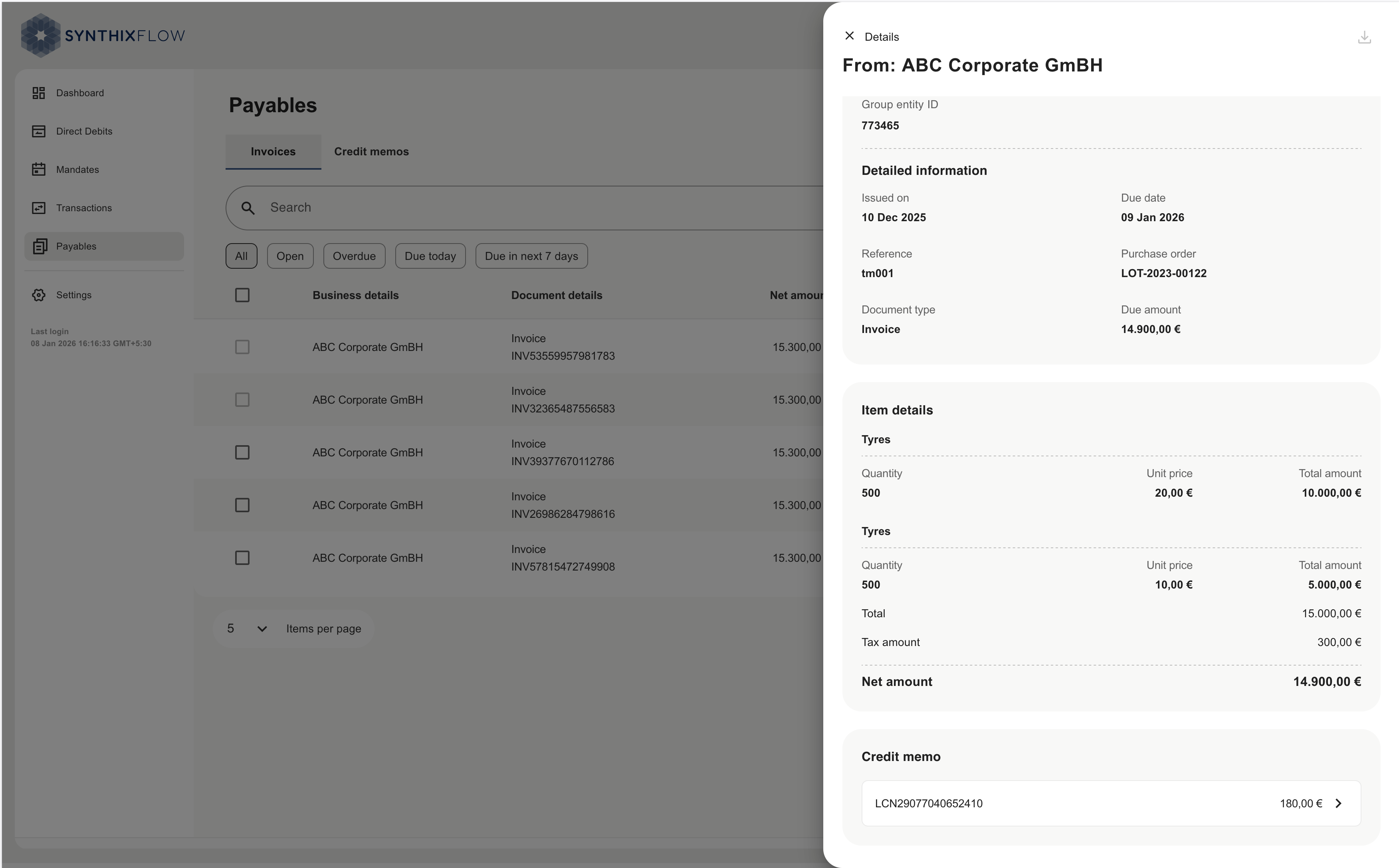This screenshot has height=868, width=1399.
Task: Click the Settings gear icon
Action: [38, 295]
